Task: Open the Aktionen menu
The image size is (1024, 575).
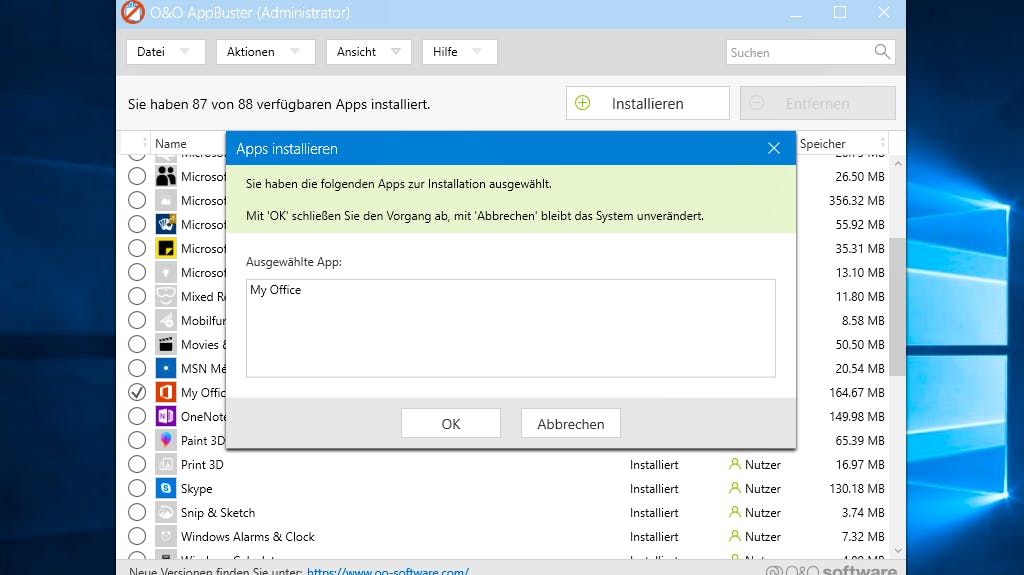Action: point(265,52)
